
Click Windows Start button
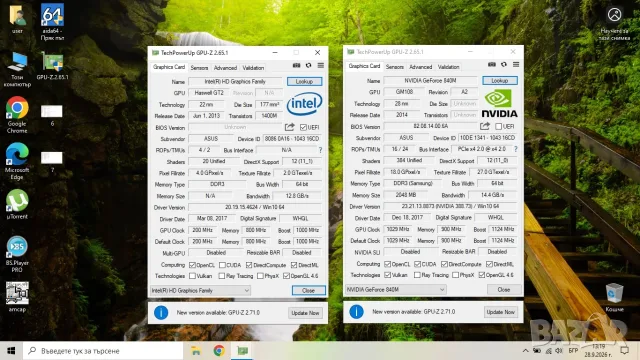pos(11,351)
